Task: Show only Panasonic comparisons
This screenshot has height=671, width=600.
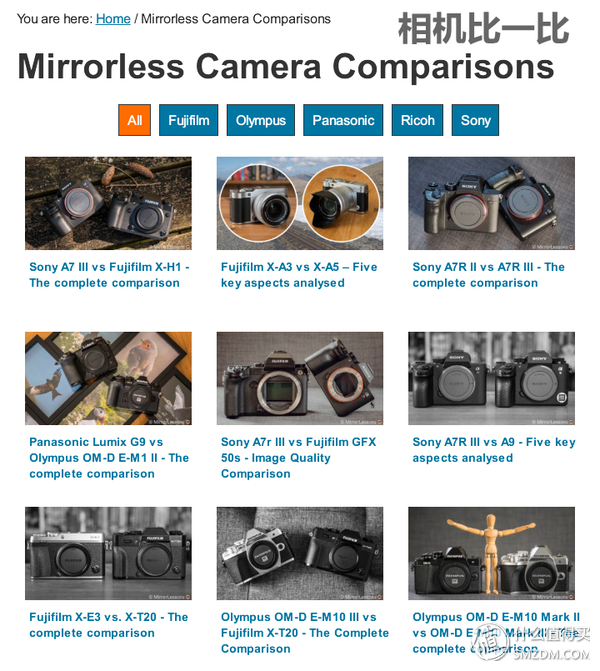Action: point(343,120)
